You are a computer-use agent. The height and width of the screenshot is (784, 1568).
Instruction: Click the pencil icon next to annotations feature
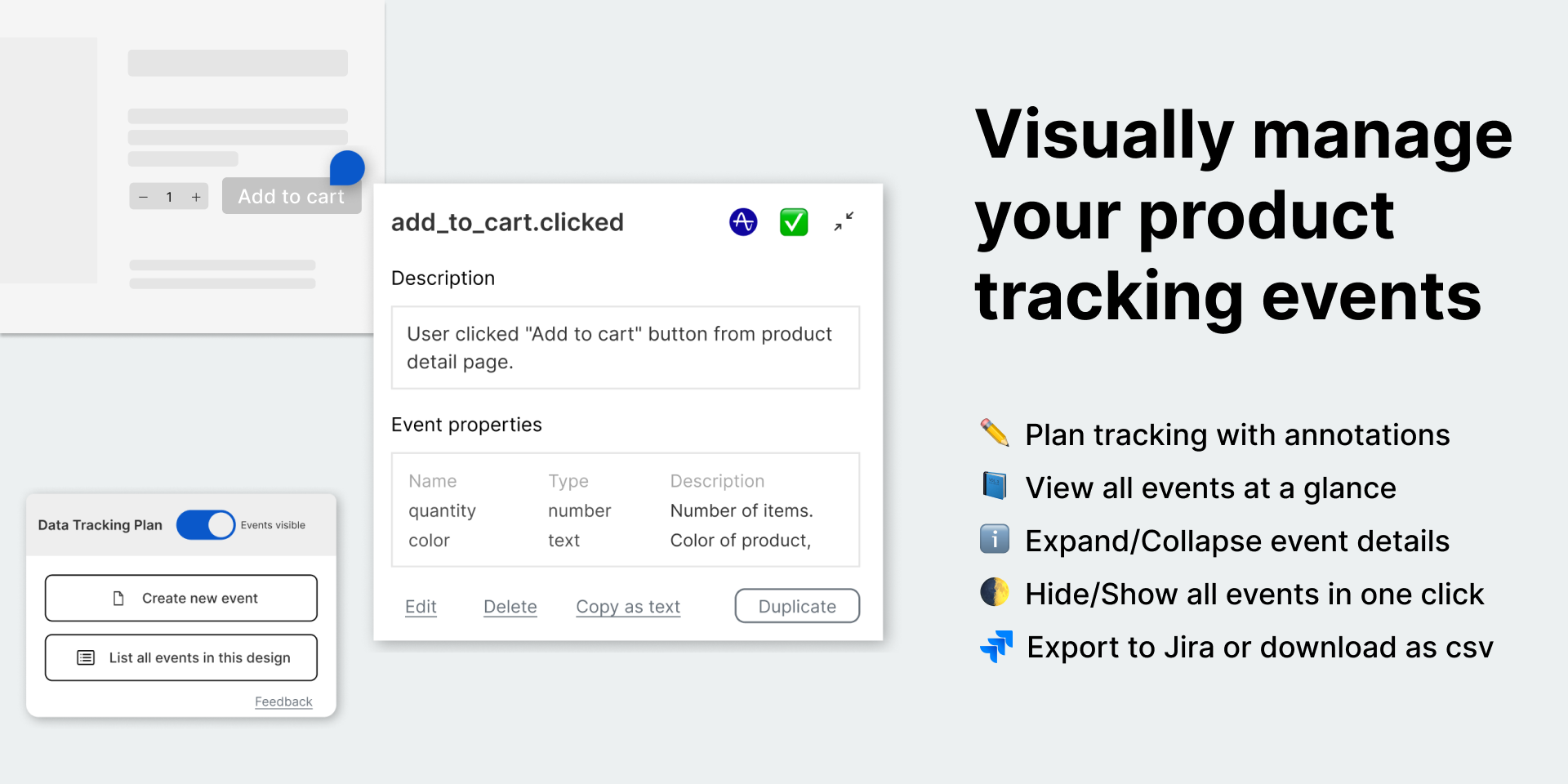[x=994, y=434]
